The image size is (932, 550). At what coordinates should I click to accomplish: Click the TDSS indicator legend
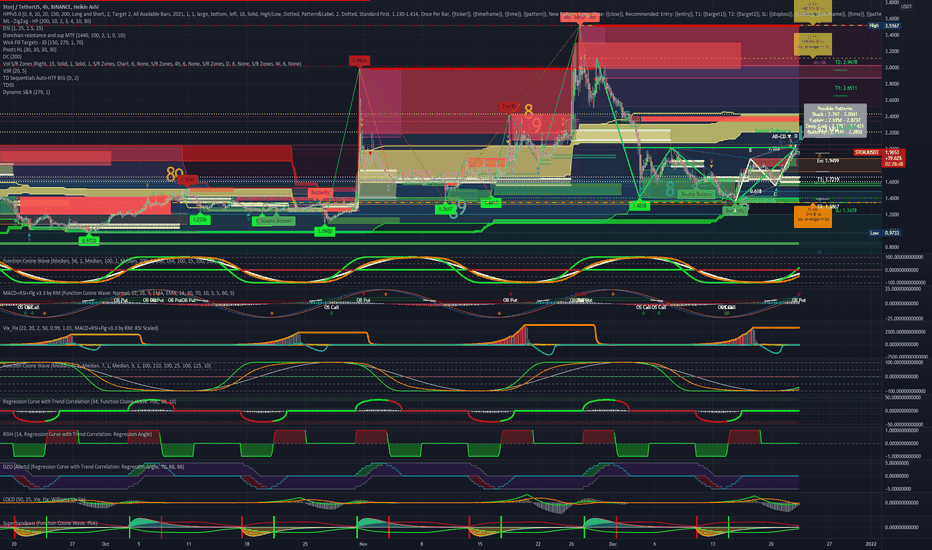(8, 85)
